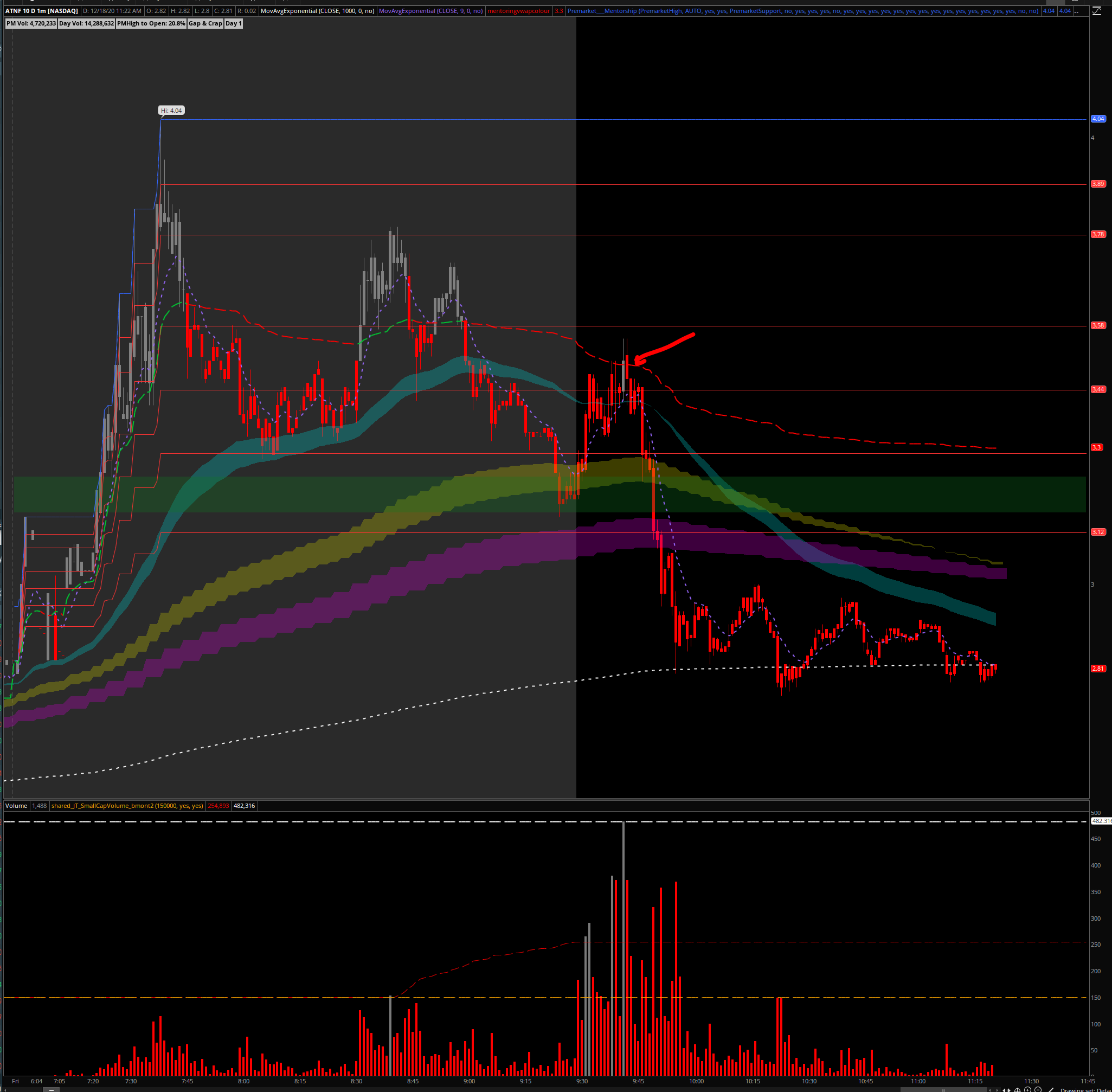The width and height of the screenshot is (1112, 1092).
Task: Select the line drawing tool icon
Action: 1051,1090
